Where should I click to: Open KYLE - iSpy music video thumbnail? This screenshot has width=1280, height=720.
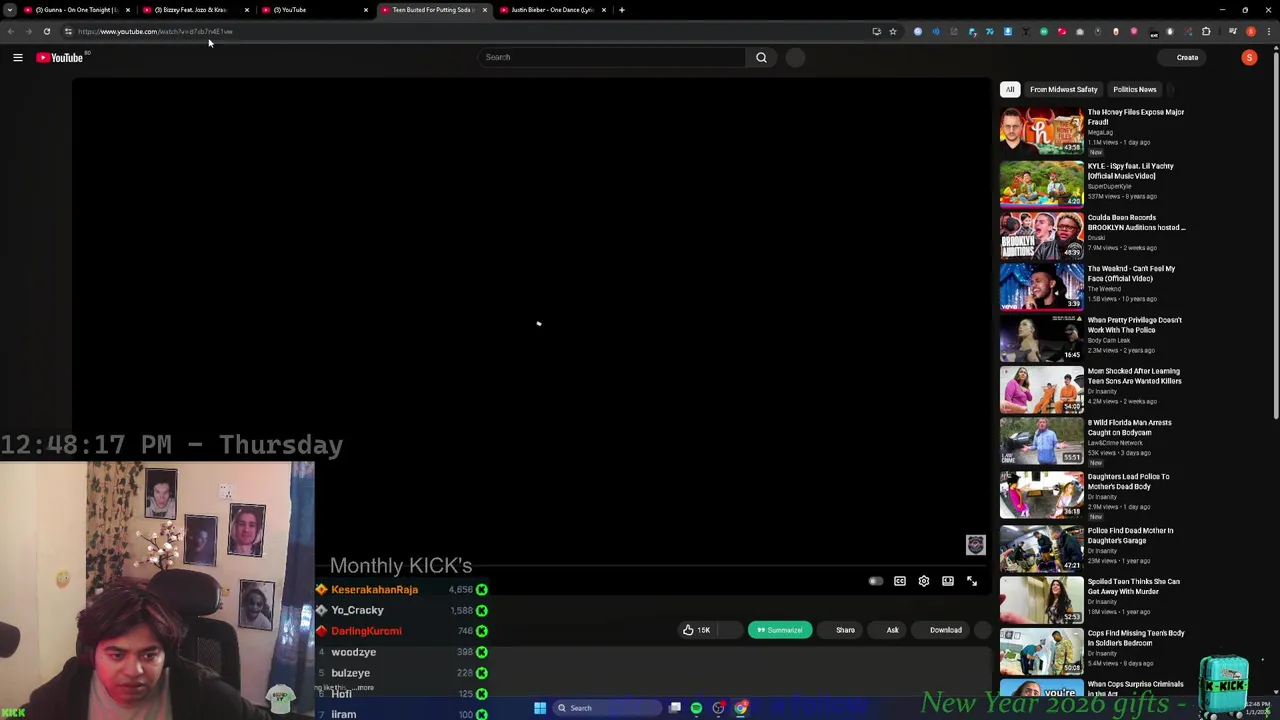click(1041, 183)
